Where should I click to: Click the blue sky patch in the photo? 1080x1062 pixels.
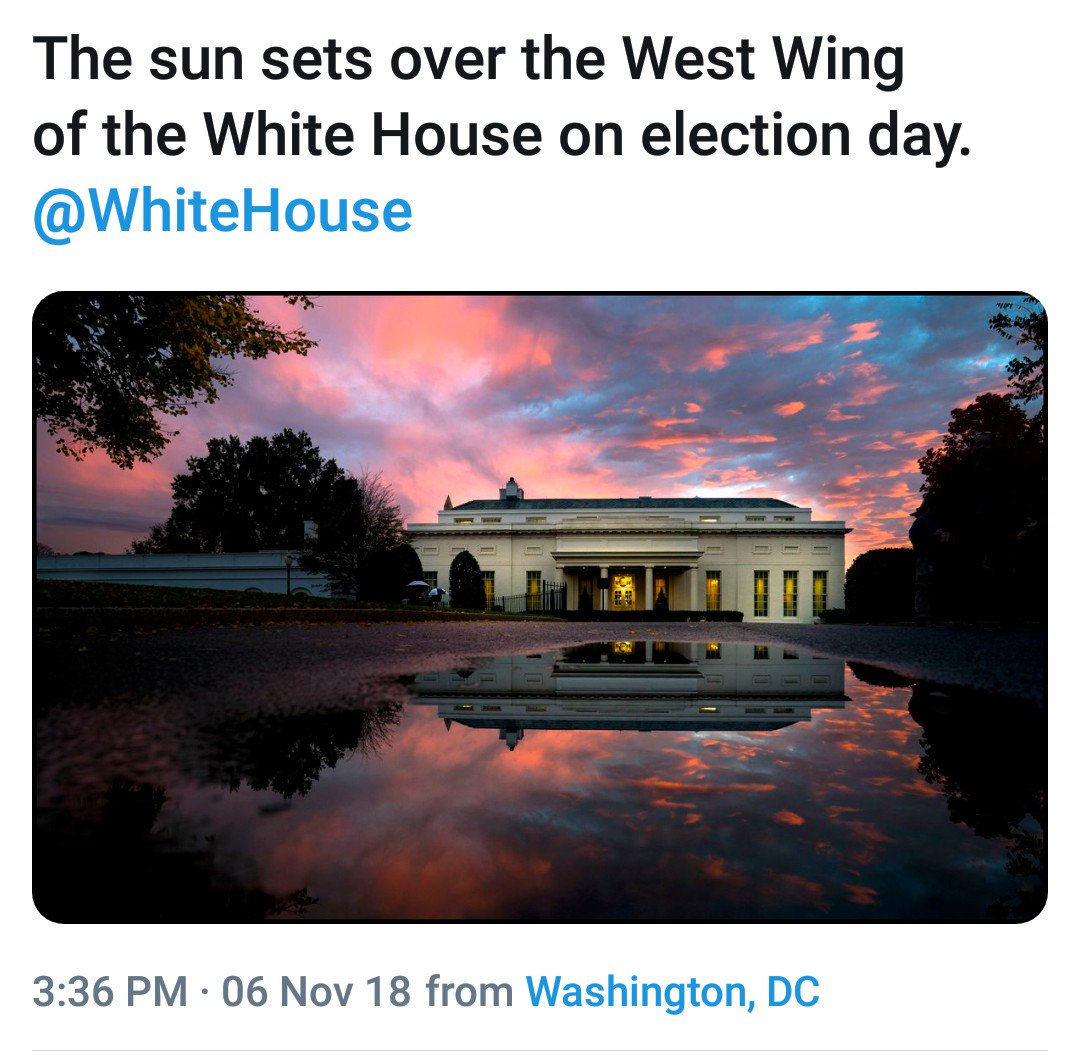coord(950,360)
